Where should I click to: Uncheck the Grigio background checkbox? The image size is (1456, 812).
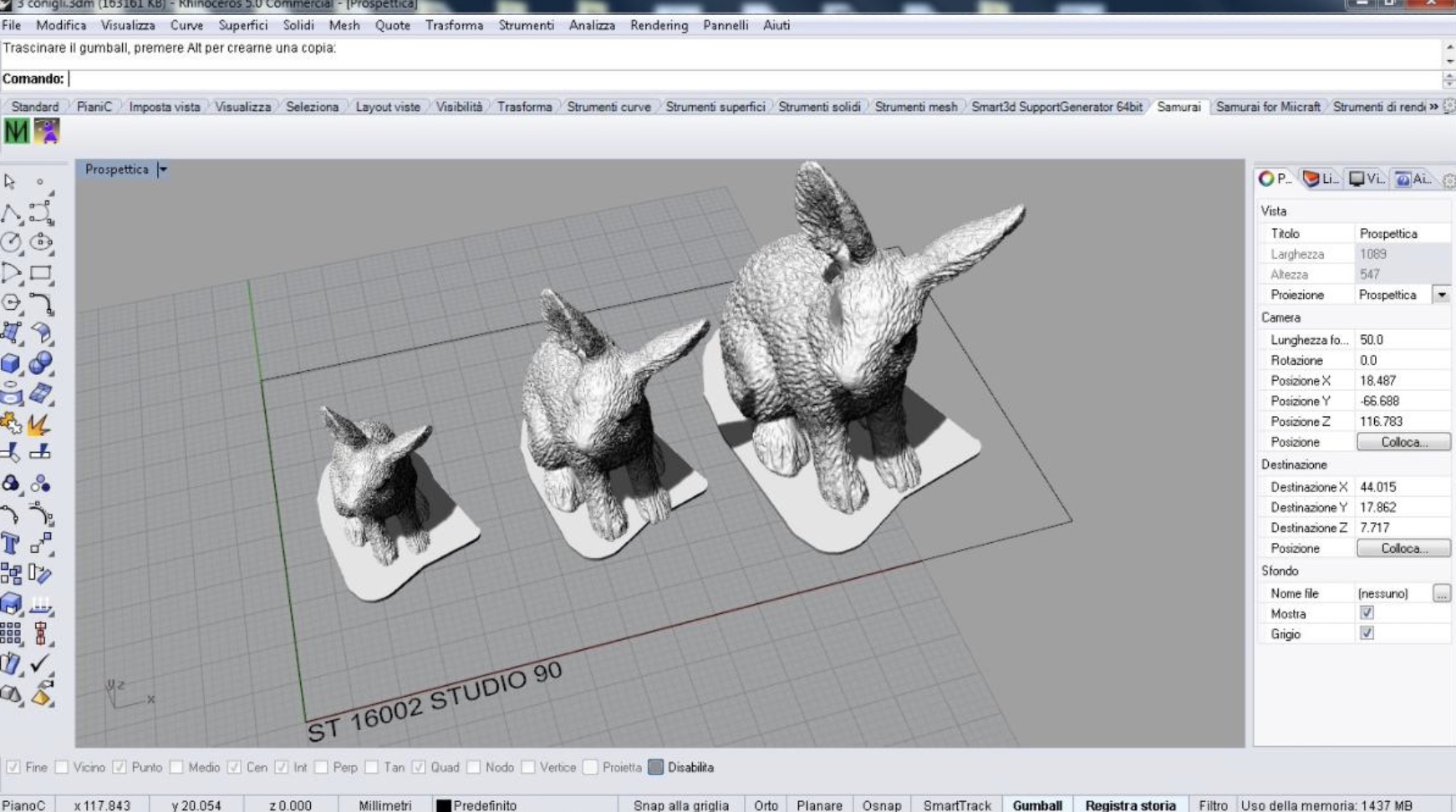click(1367, 633)
